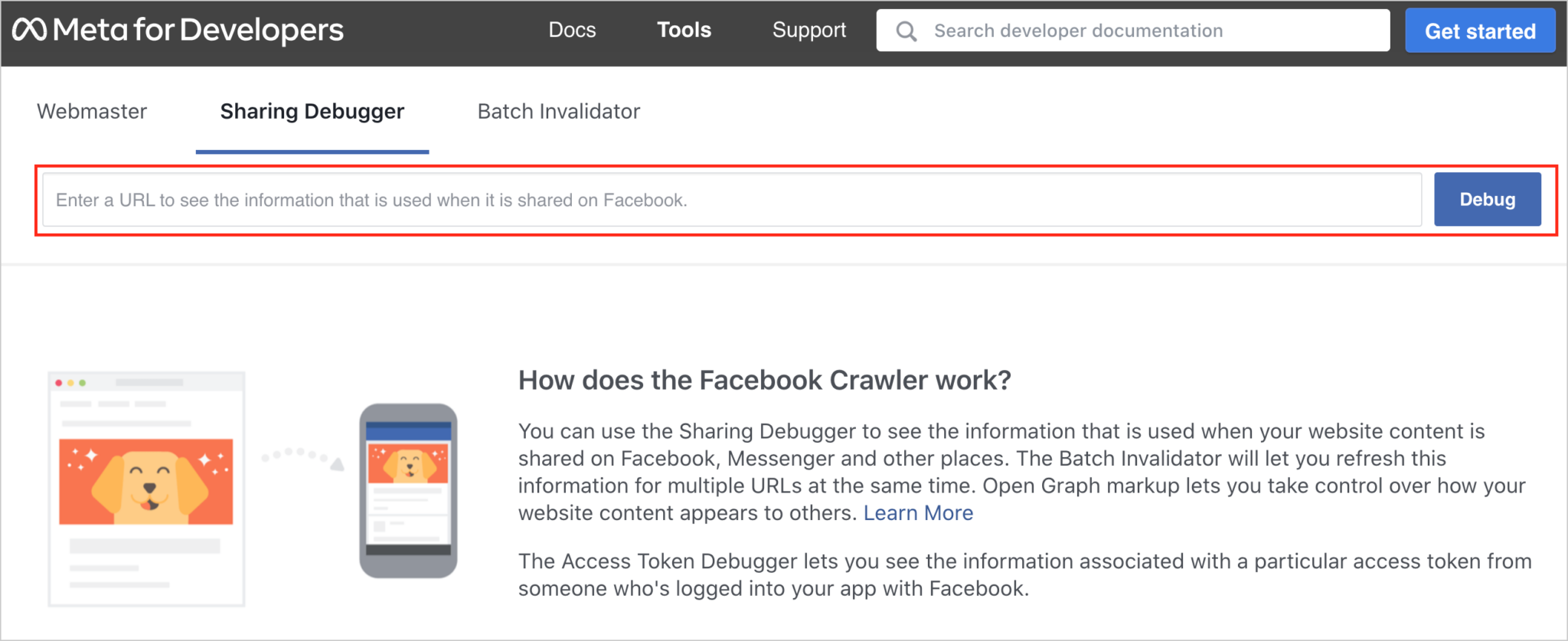Open the Support menu

pos(809,30)
